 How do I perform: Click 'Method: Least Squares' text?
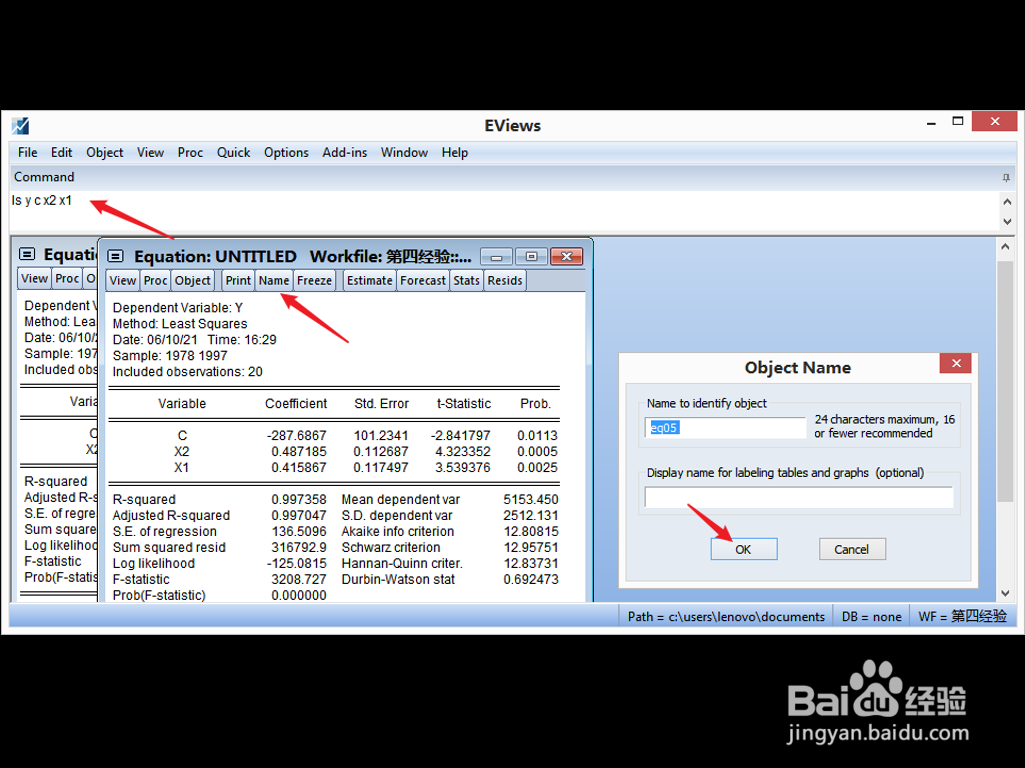[x=180, y=324]
